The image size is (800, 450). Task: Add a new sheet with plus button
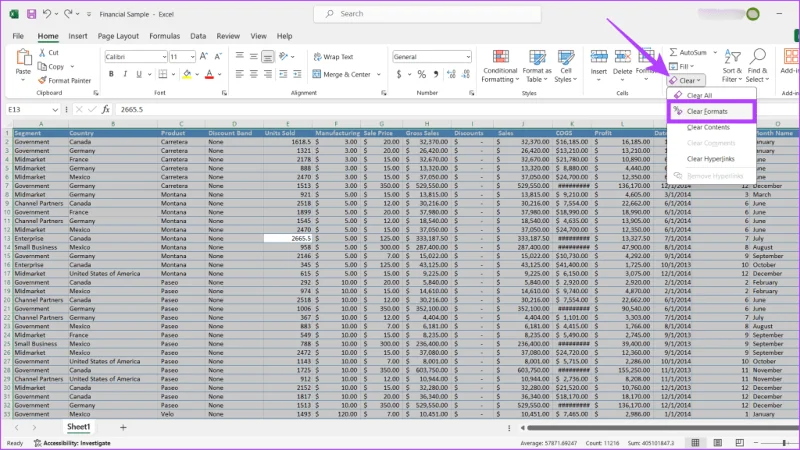coord(123,428)
